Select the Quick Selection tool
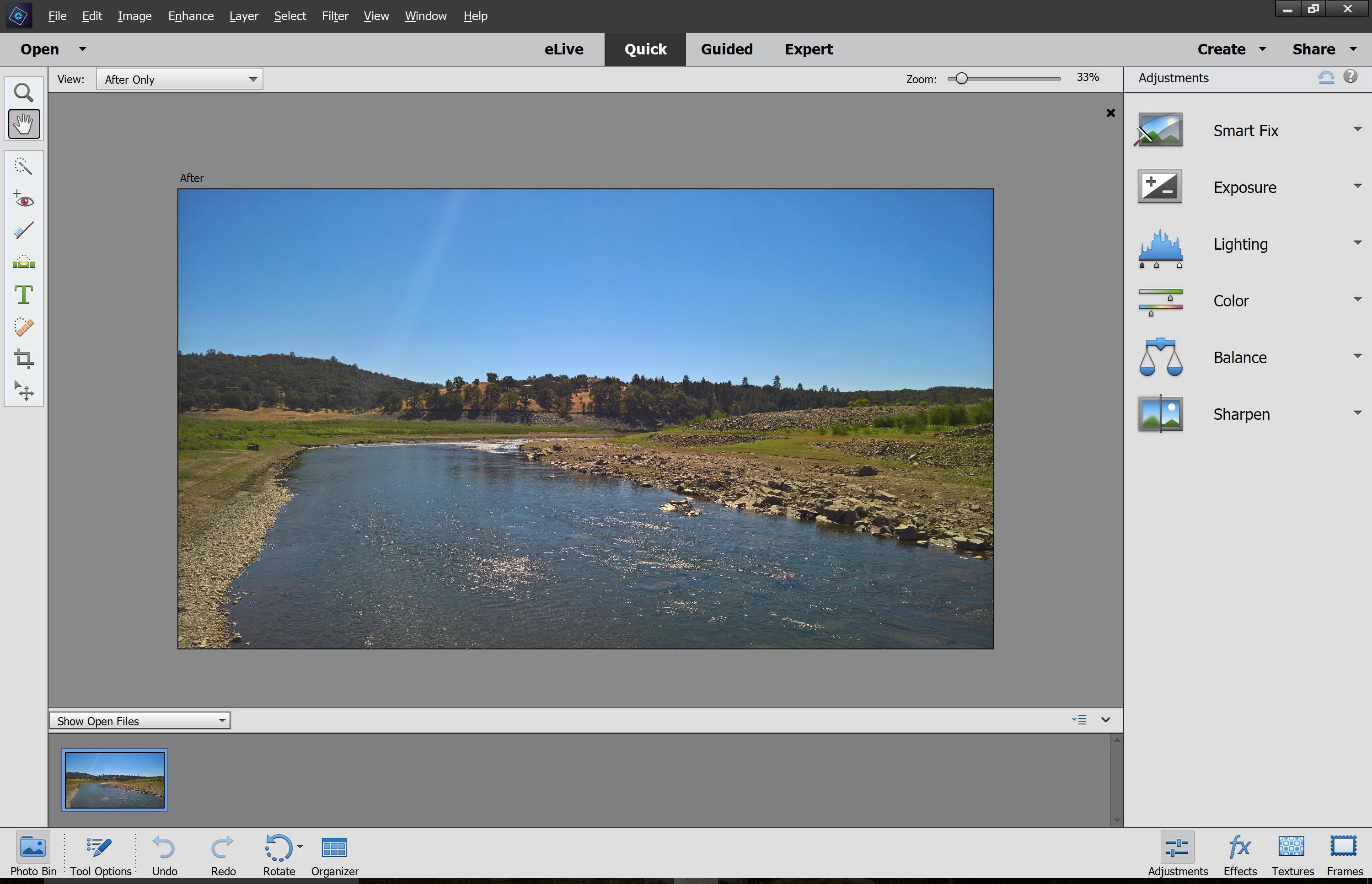Screen dimensions: 1372x884 23,166
